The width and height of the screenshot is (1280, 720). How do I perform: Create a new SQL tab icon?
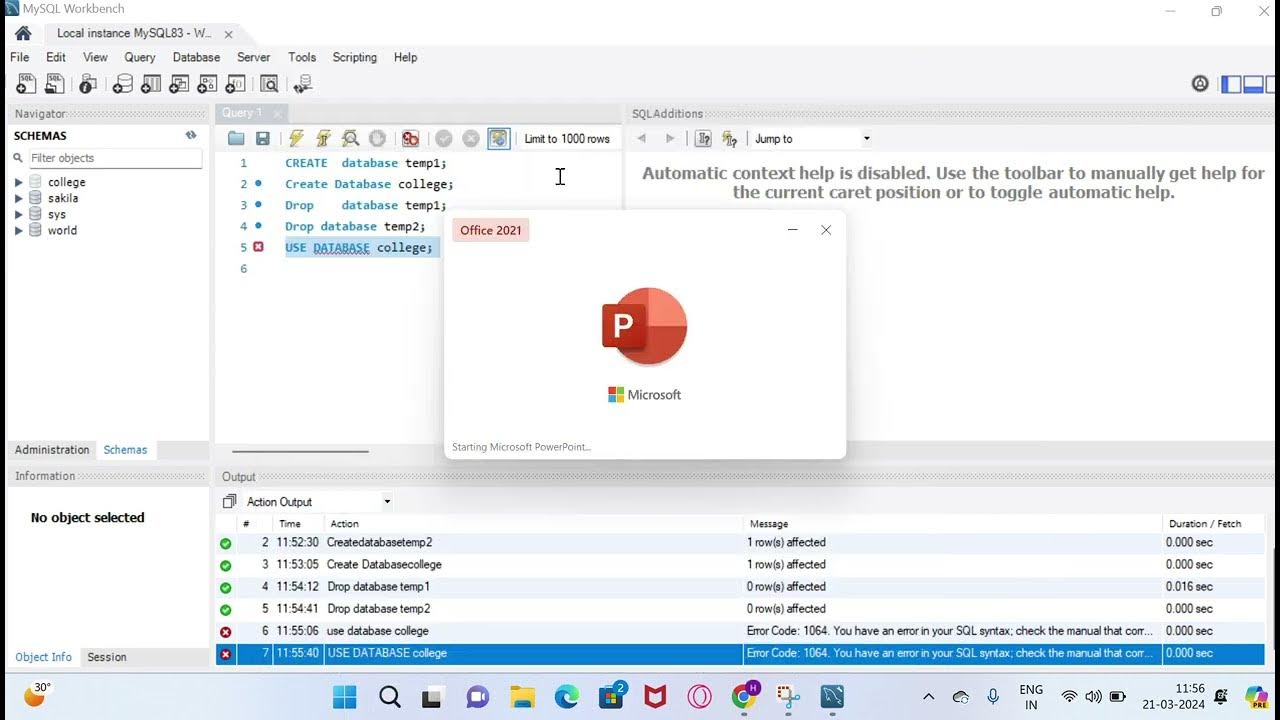26,84
